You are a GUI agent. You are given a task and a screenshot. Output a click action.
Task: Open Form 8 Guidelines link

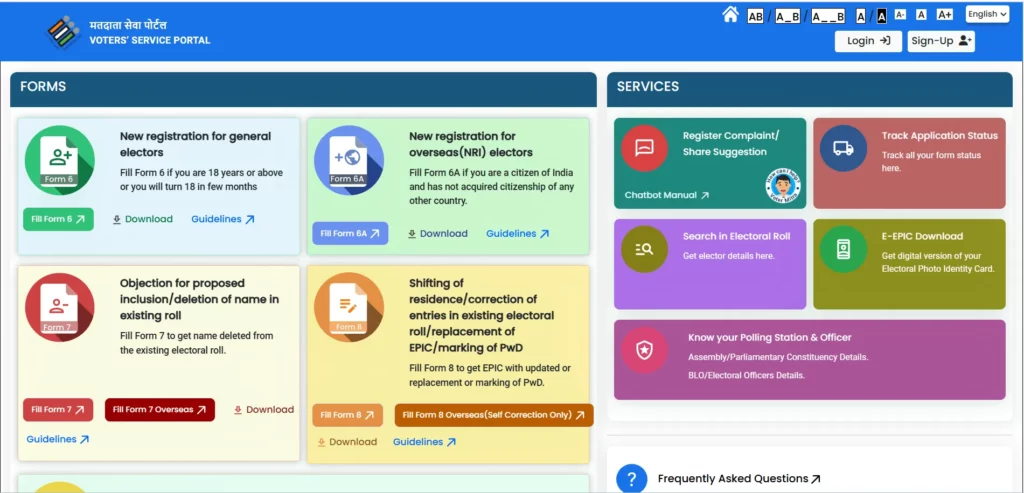(424, 442)
